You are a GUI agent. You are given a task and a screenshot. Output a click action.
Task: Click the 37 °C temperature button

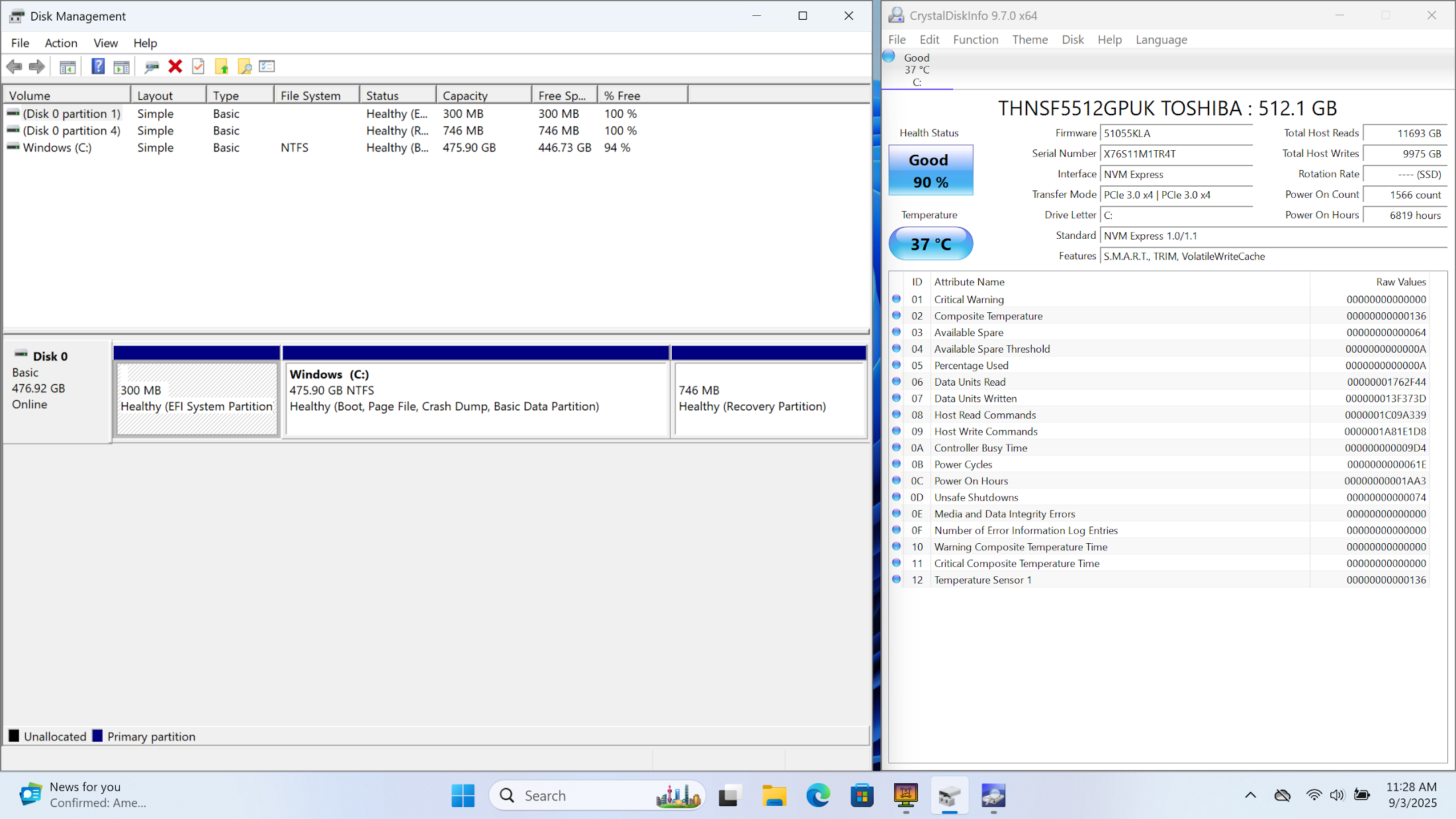click(x=931, y=243)
